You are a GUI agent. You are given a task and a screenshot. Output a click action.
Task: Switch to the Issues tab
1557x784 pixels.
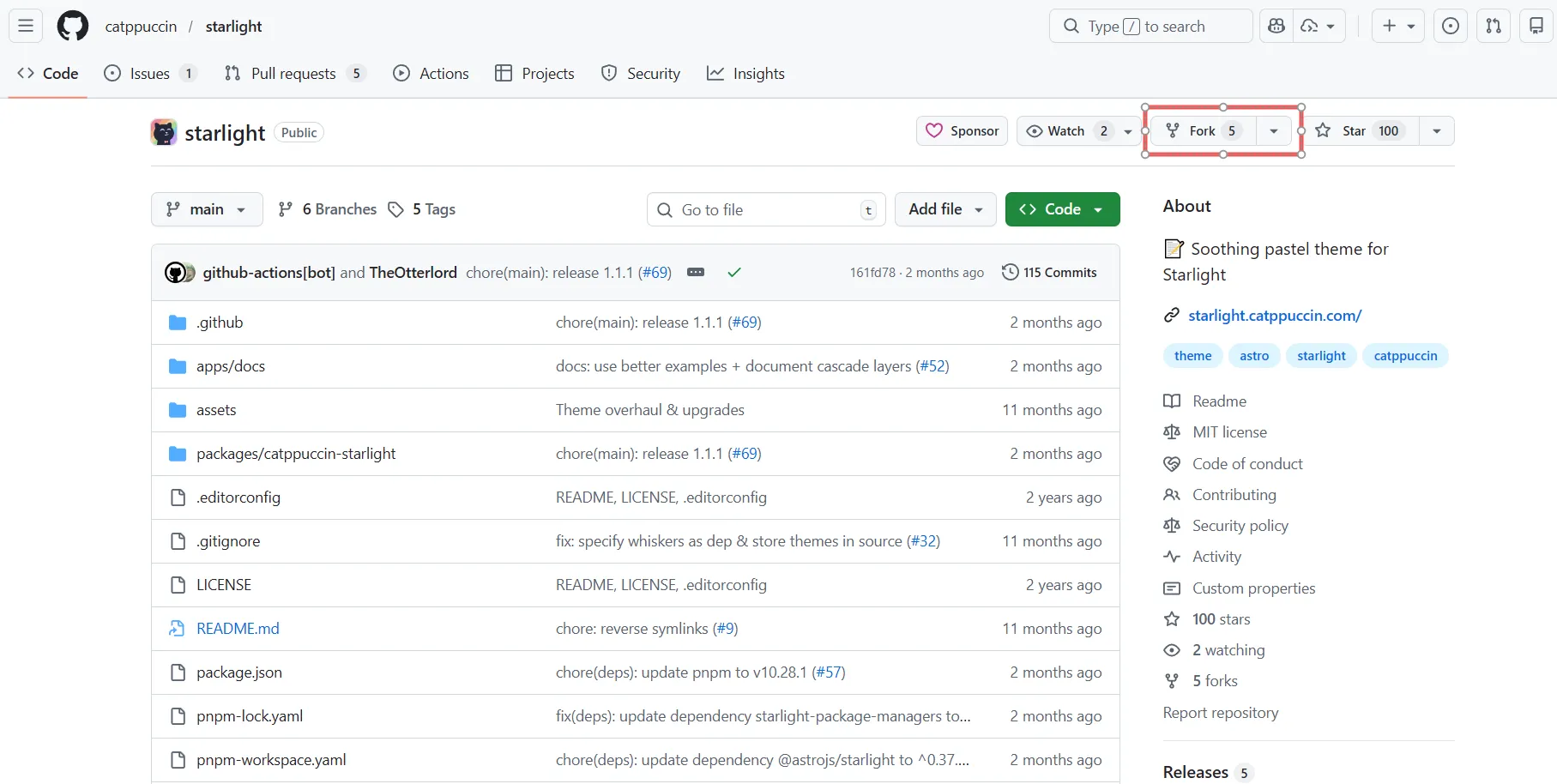150,74
